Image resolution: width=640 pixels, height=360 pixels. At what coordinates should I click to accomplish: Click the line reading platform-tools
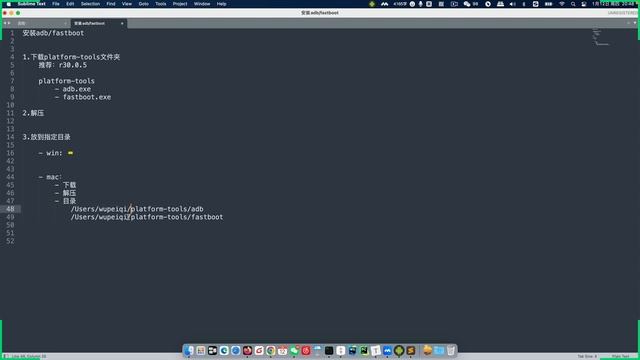point(67,81)
